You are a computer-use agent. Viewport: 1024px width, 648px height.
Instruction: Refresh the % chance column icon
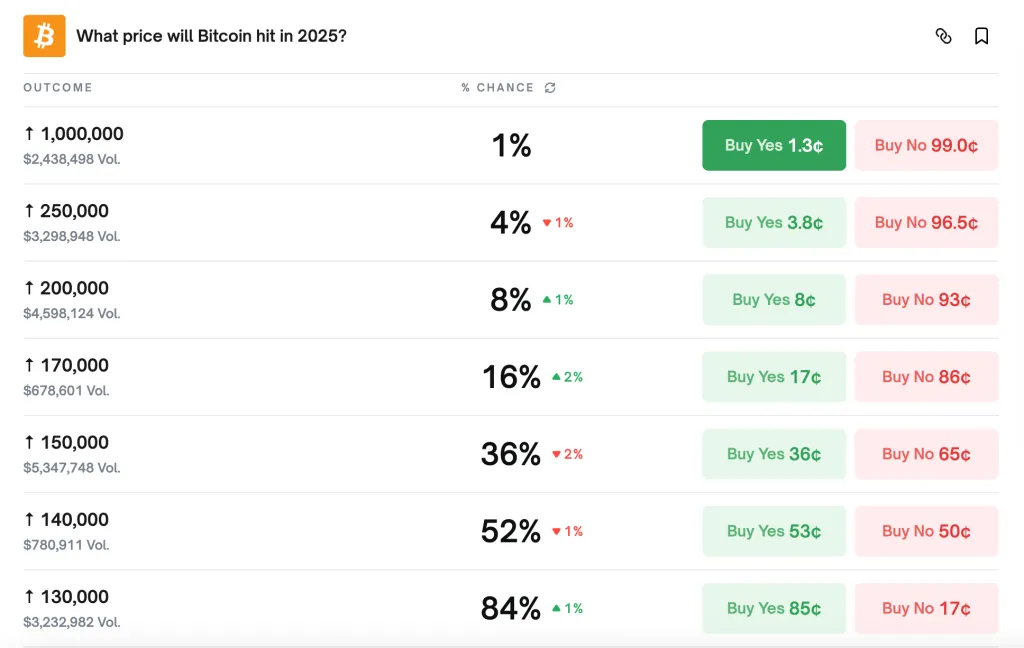coord(550,88)
